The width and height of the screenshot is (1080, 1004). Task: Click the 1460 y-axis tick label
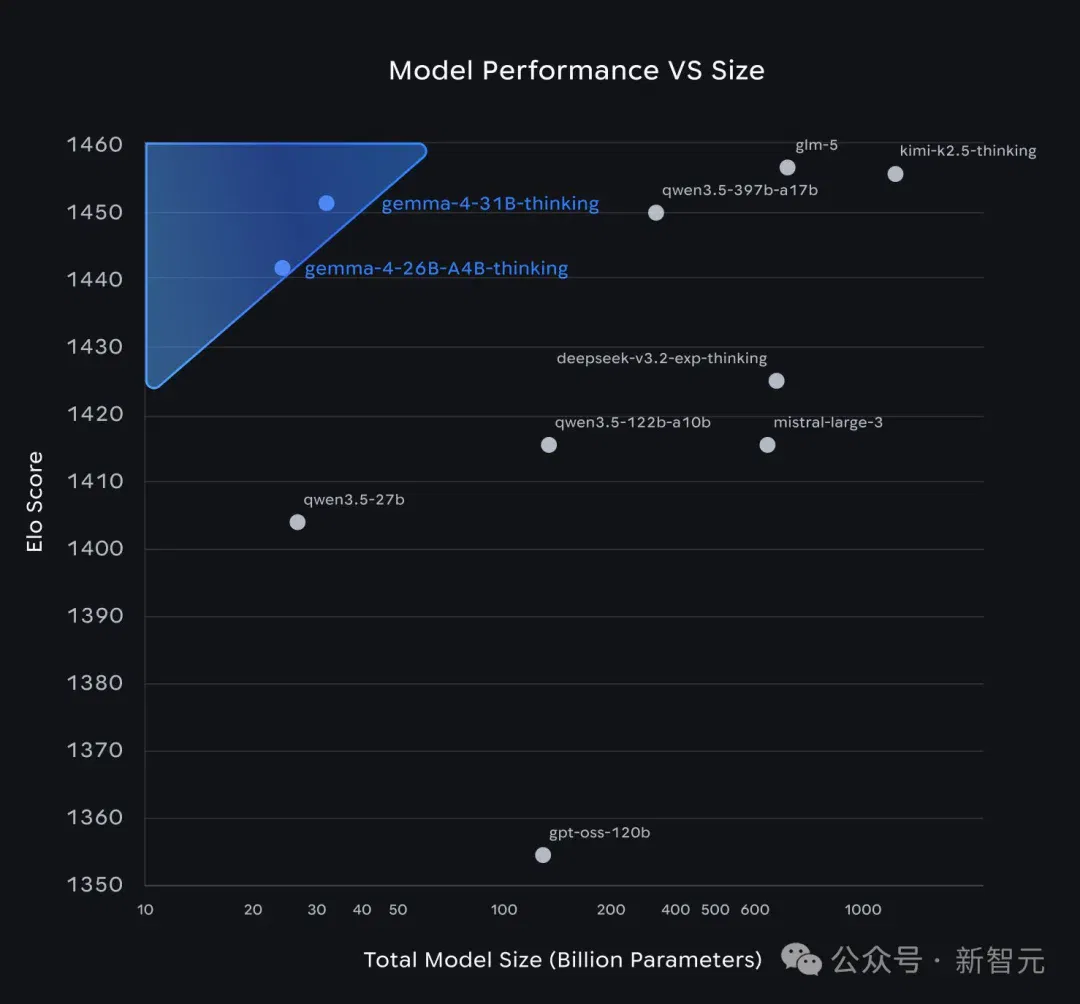pos(94,145)
